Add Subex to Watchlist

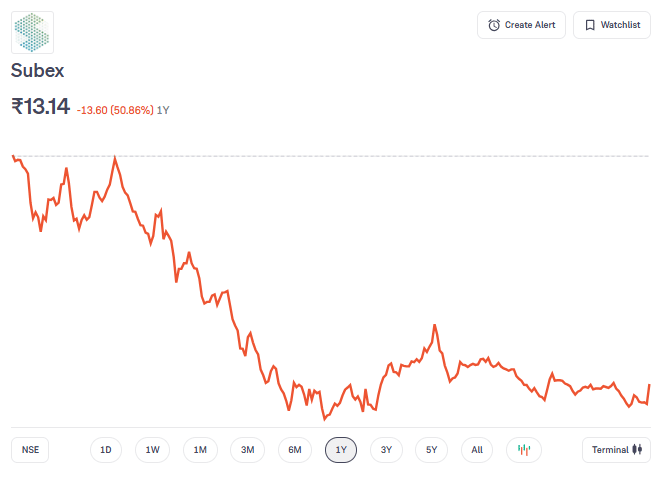[x=611, y=25]
